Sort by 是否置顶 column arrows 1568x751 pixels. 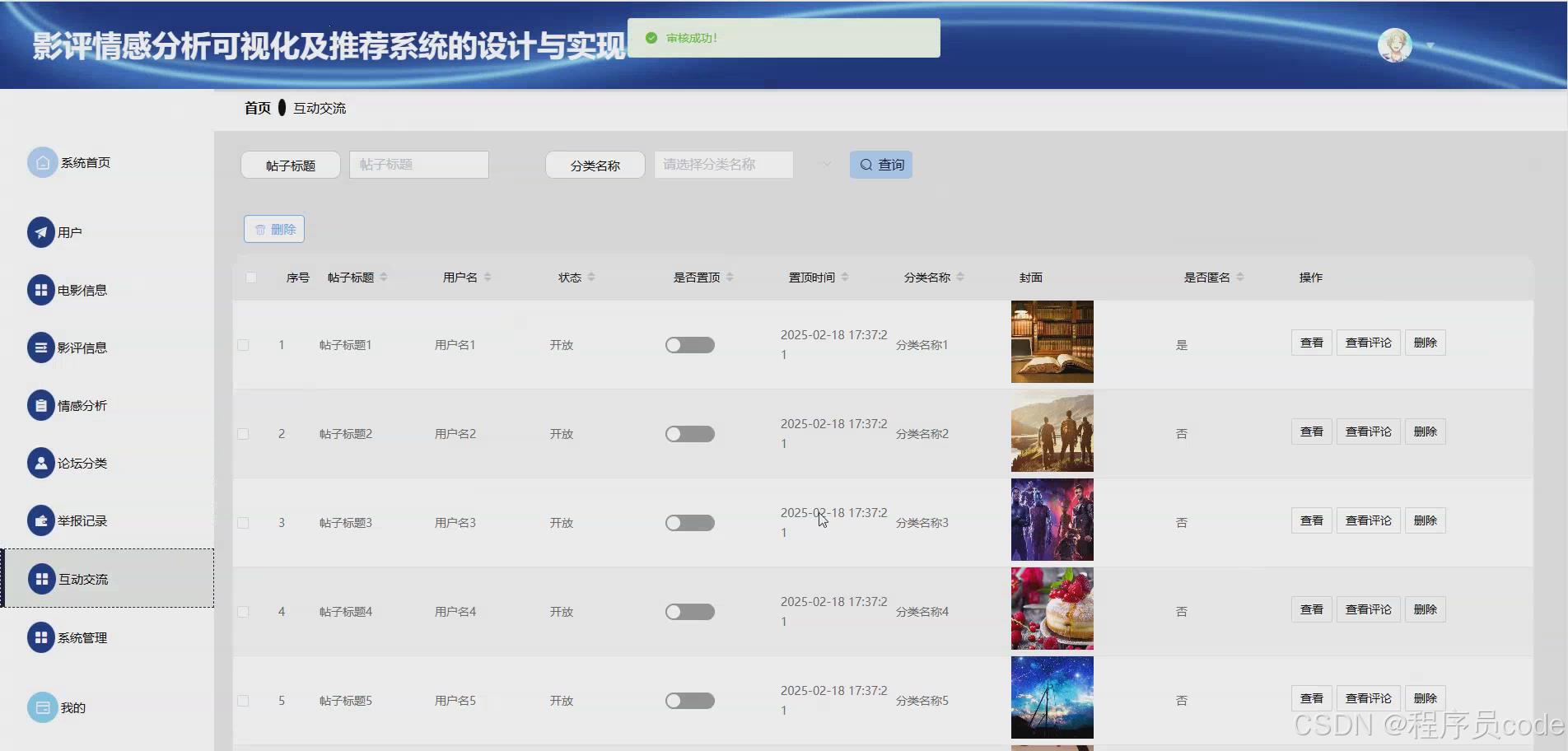730,278
